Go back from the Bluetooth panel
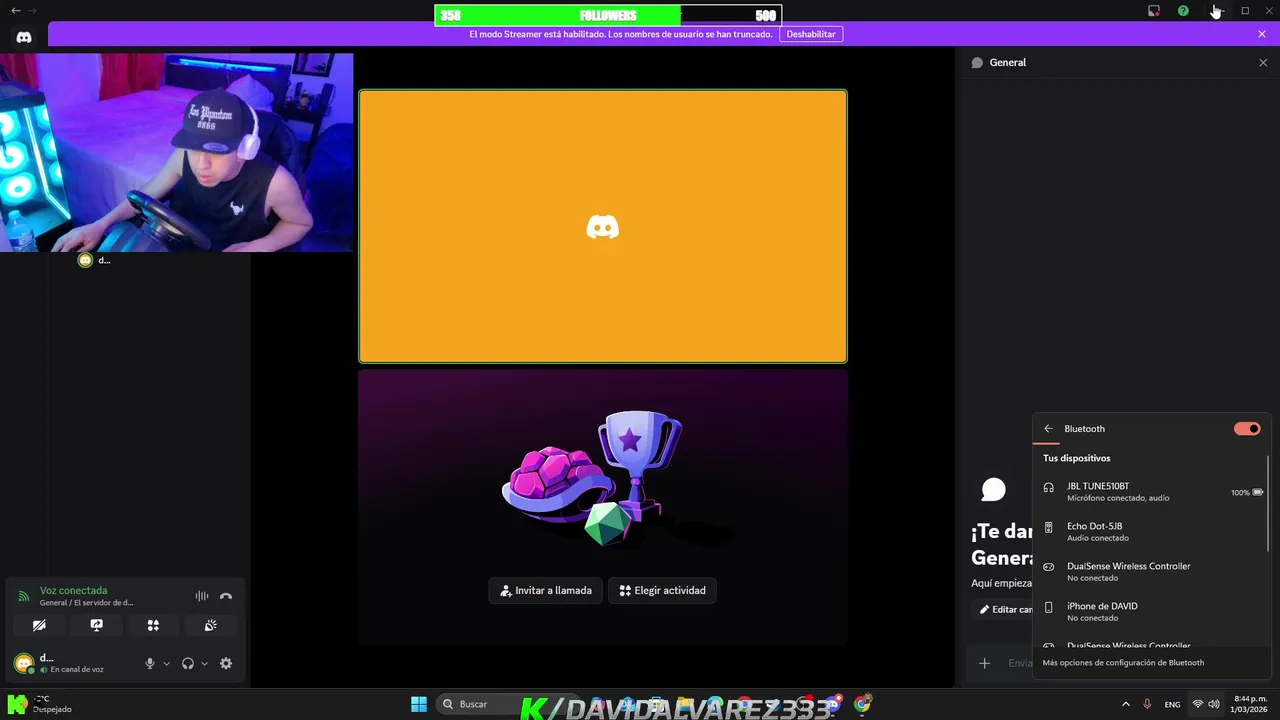Viewport: 1280px width, 720px height. pyautogui.click(x=1048, y=428)
